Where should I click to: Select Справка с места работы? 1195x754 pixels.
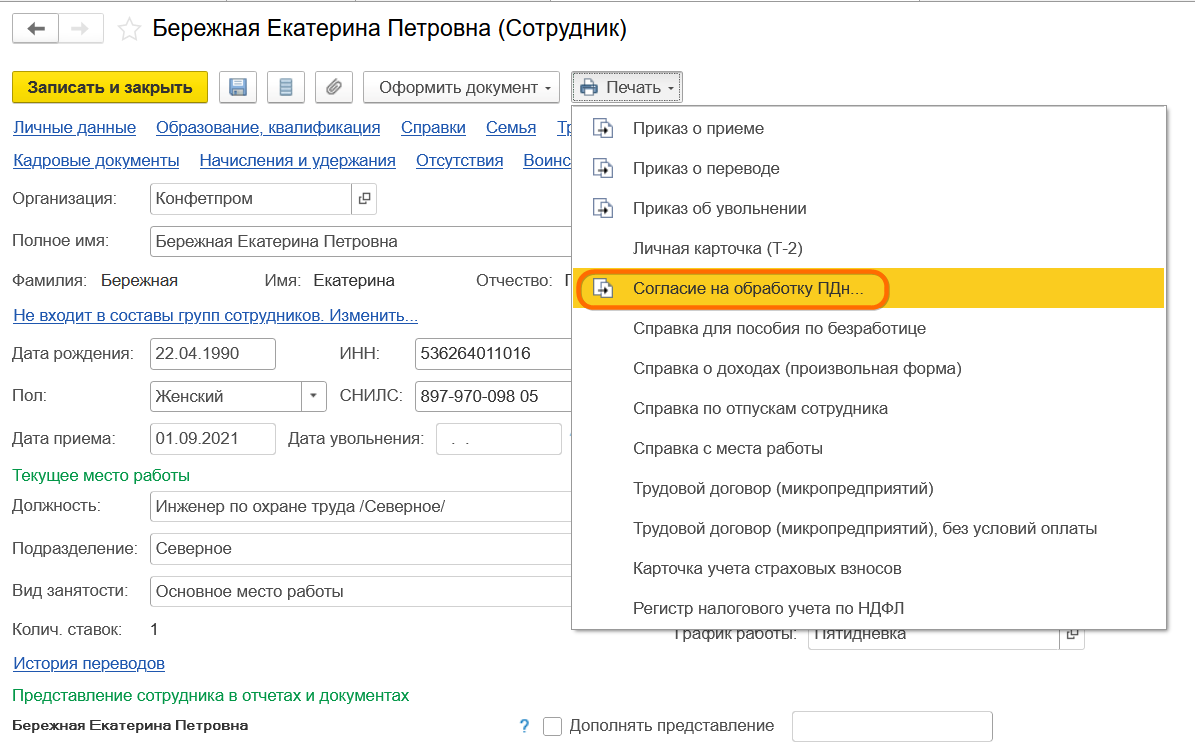pos(727,448)
